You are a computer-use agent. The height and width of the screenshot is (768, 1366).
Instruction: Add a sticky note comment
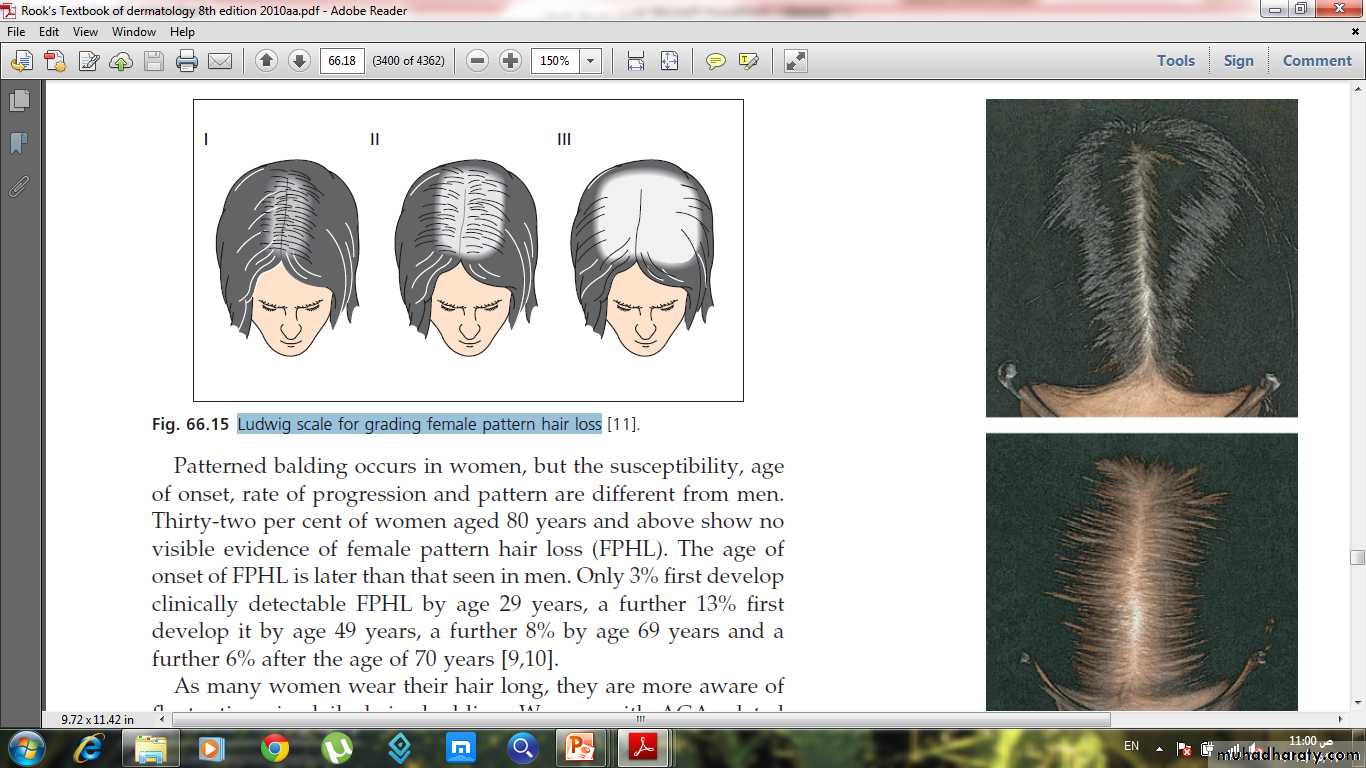[x=716, y=61]
